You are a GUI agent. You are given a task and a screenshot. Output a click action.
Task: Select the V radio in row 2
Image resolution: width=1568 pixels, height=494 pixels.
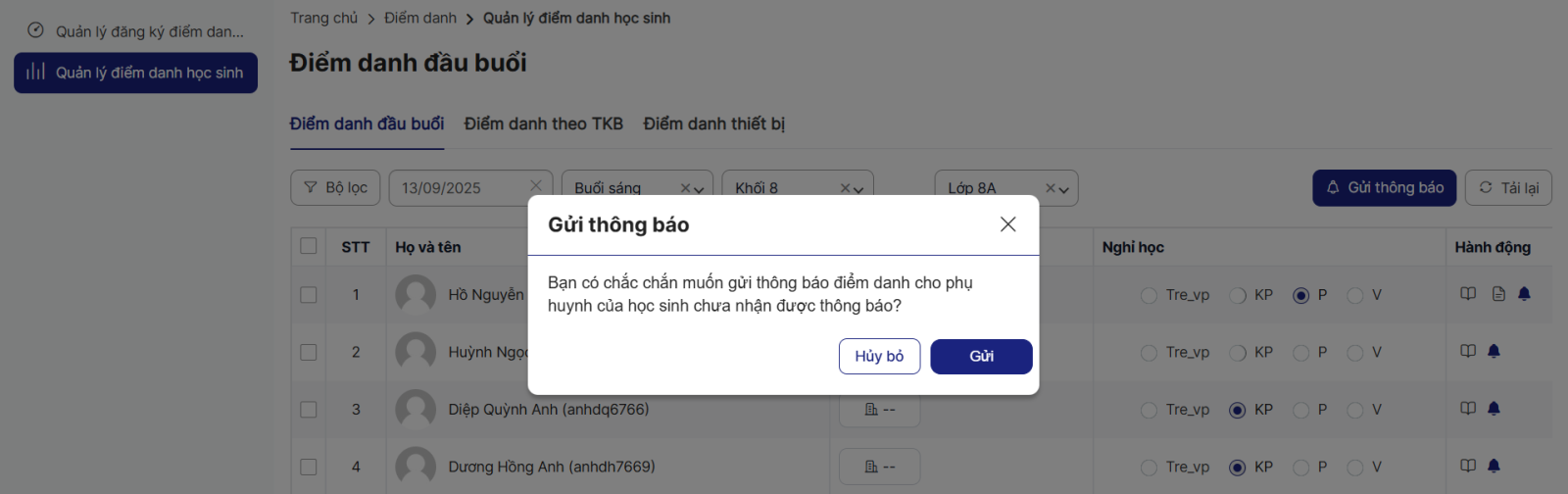pyautogui.click(x=1354, y=353)
